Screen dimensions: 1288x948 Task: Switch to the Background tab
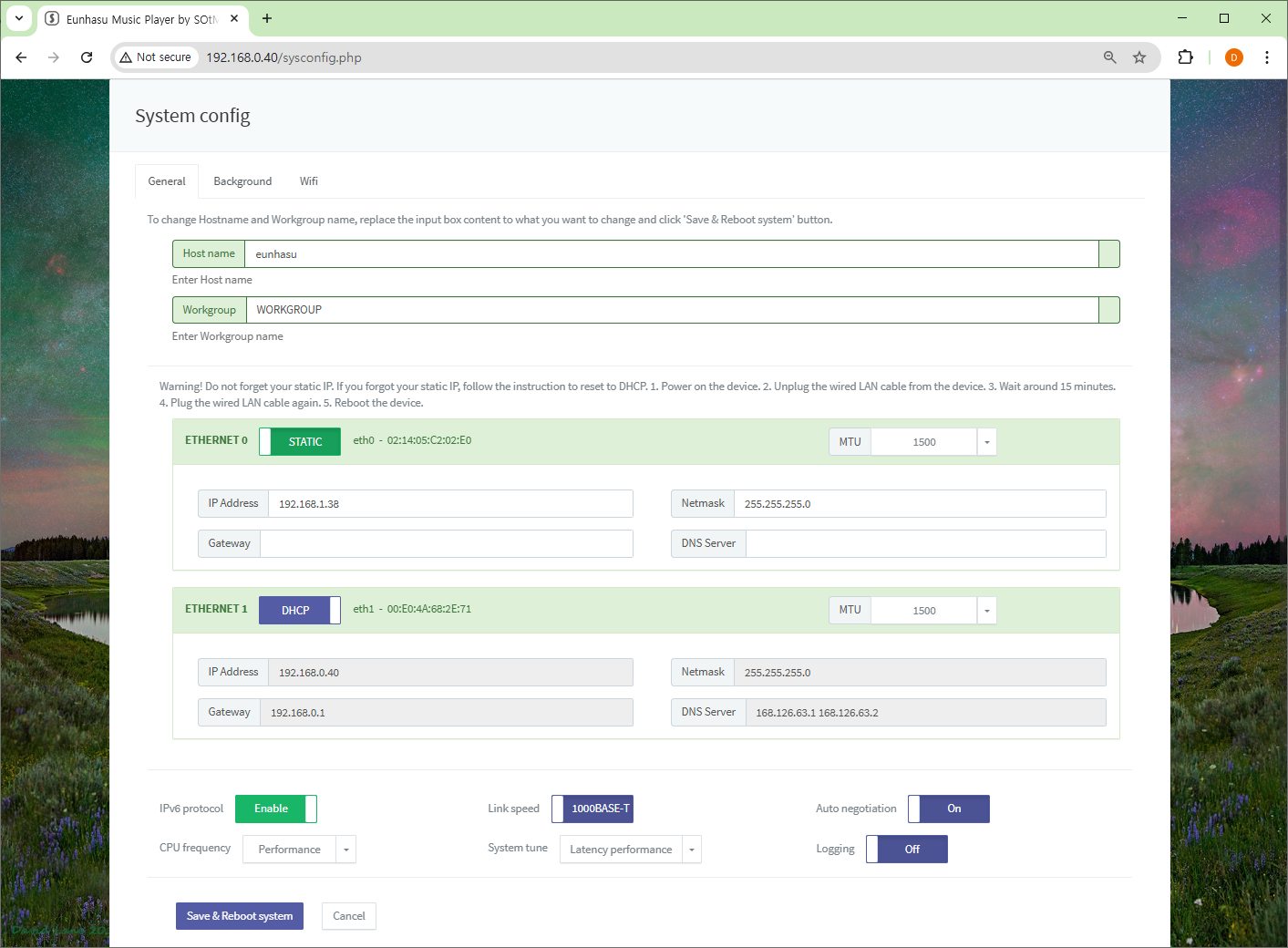(242, 181)
